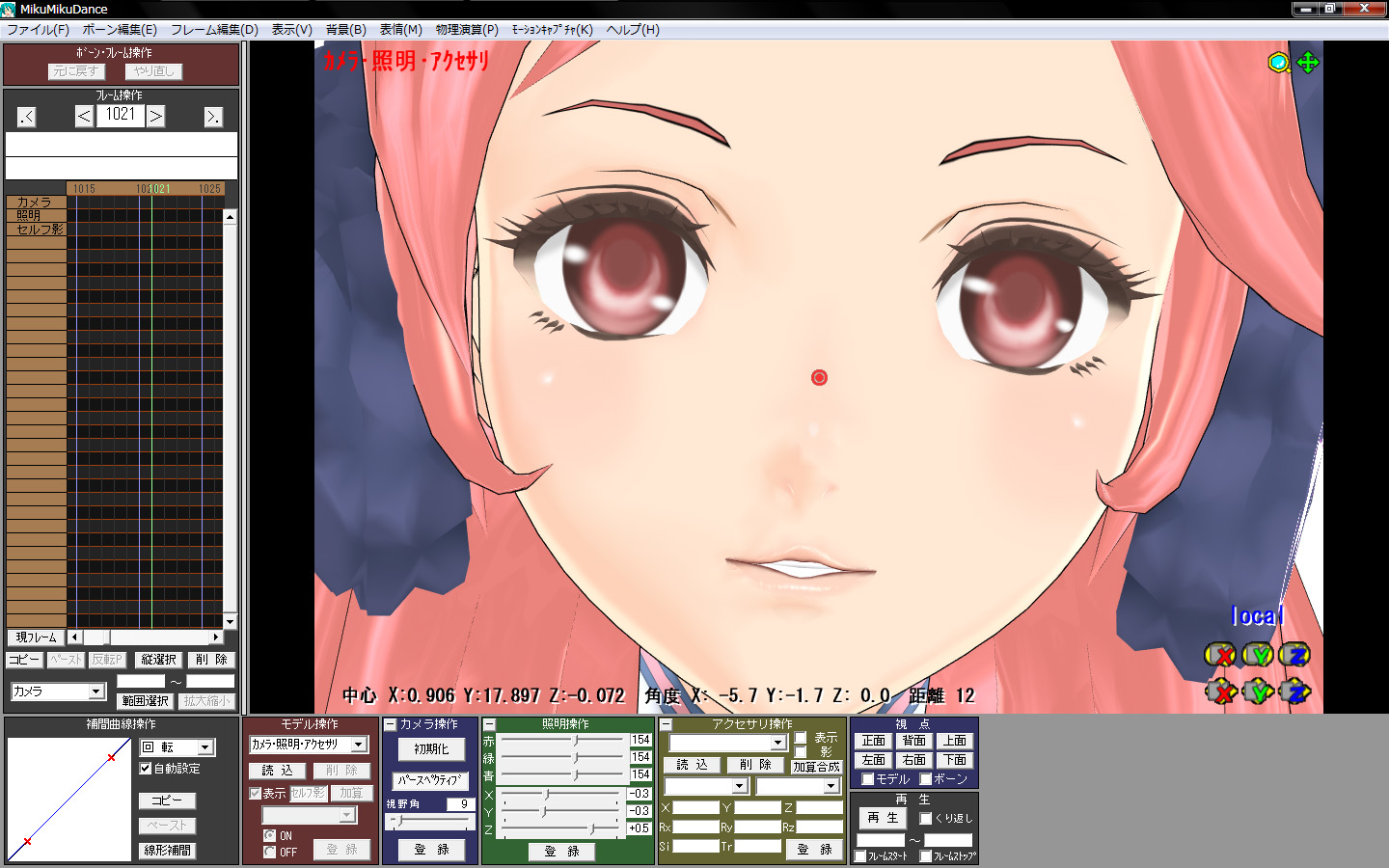
Task: Collapse the lighting operation panel
Action: [x=489, y=724]
